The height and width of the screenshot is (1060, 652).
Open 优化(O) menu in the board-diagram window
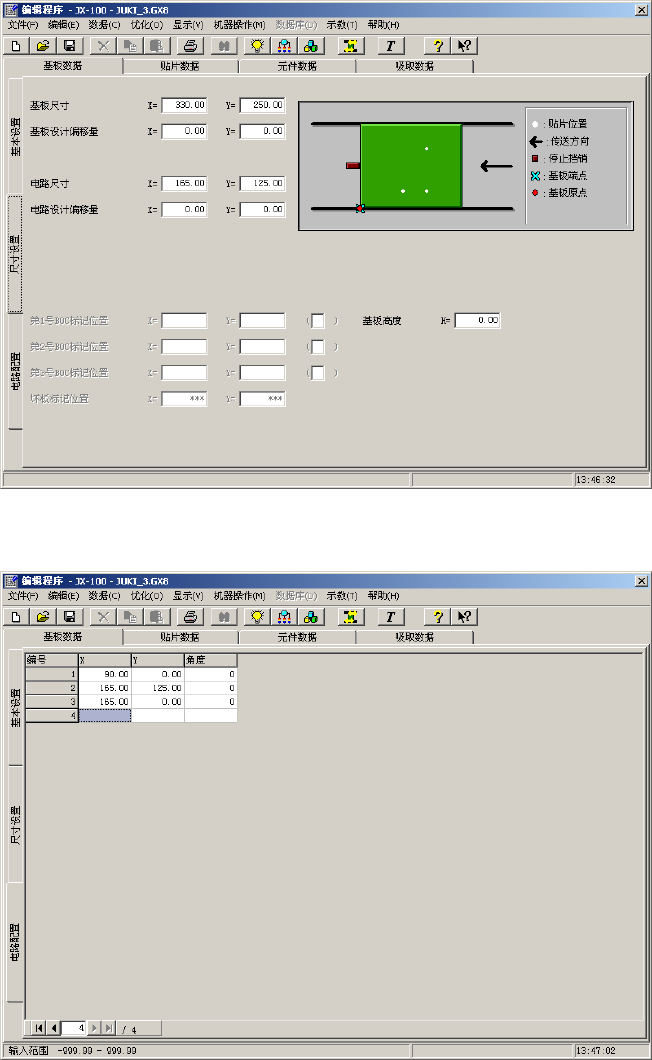(147, 24)
